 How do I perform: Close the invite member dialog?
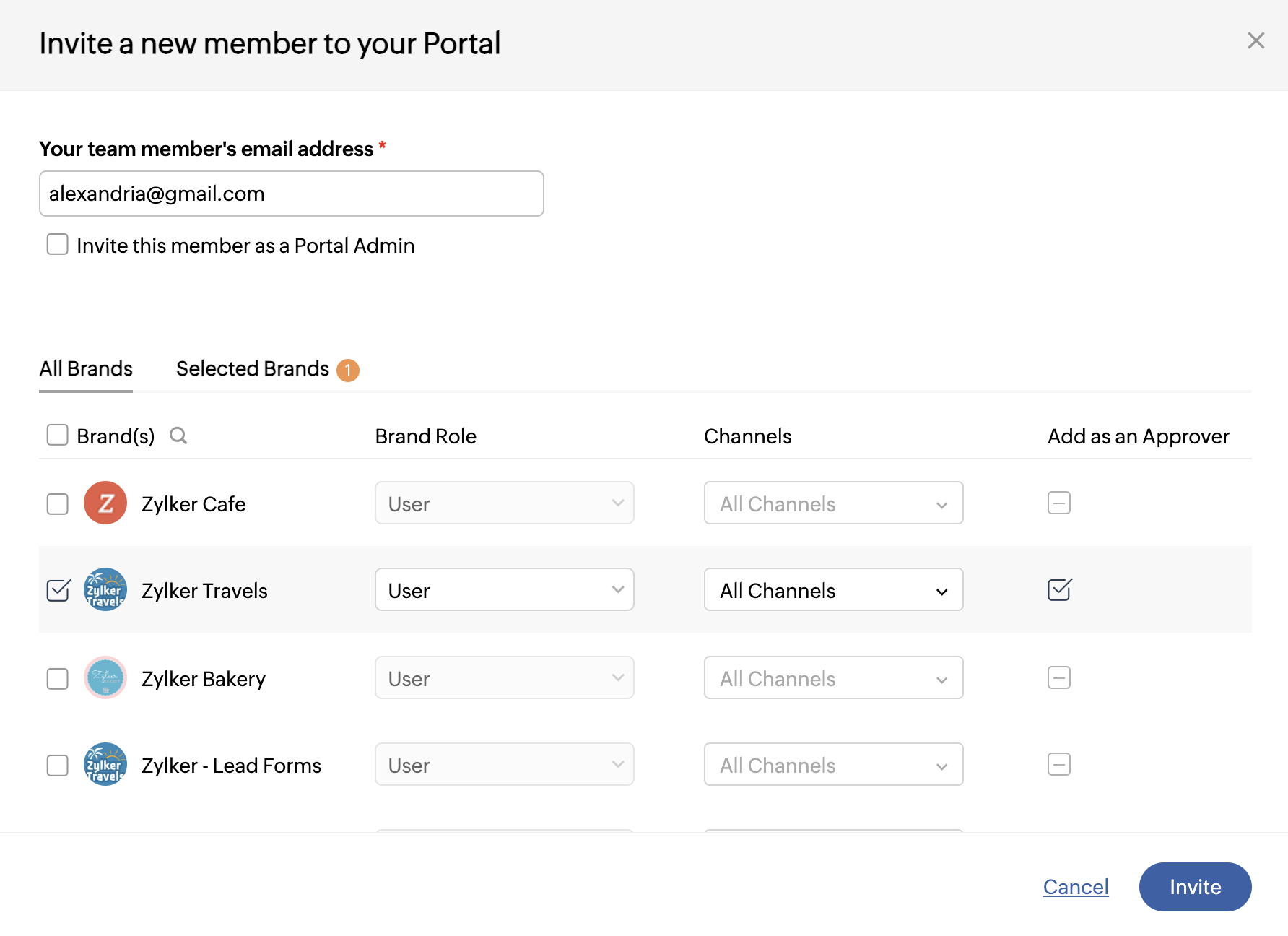pyautogui.click(x=1256, y=41)
